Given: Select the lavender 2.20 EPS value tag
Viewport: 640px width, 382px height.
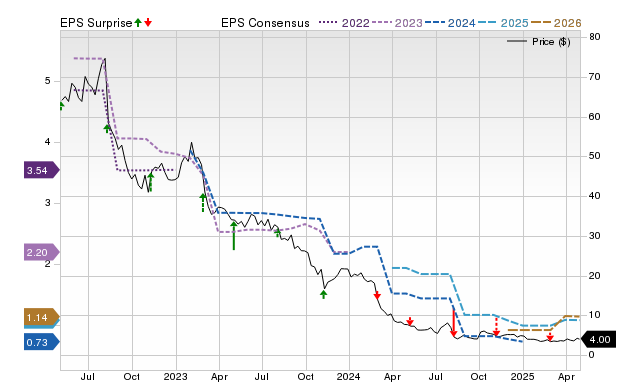Looking at the screenshot, I should (41, 252).
